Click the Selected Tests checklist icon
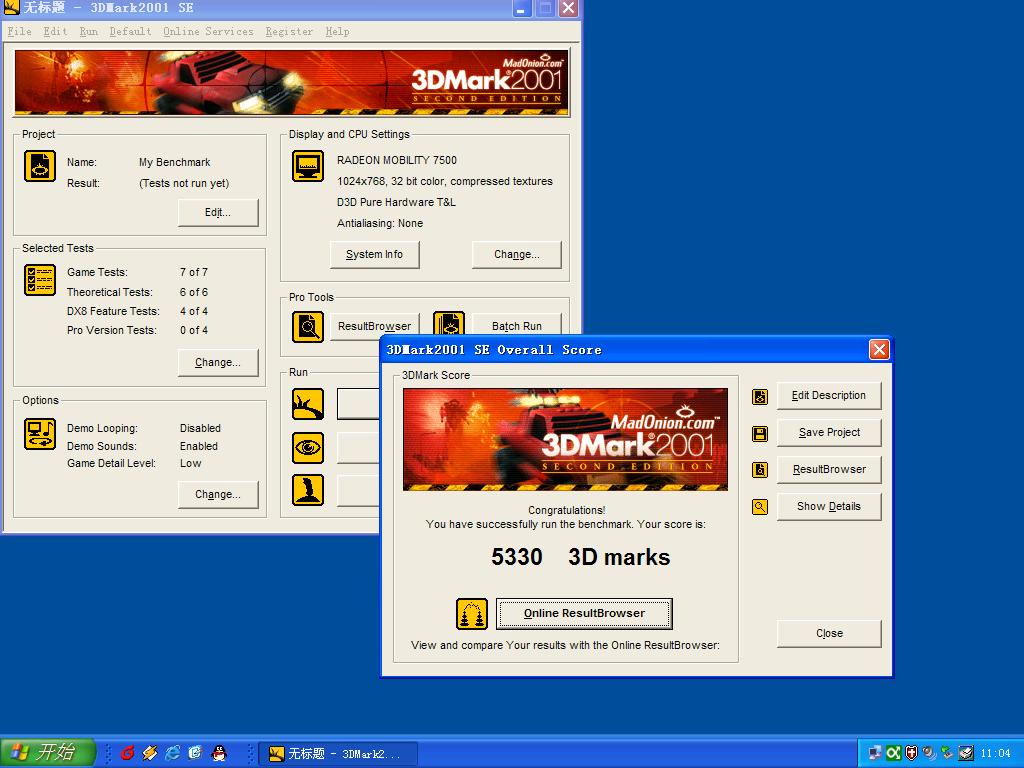The width and height of the screenshot is (1024, 768). pyautogui.click(x=40, y=280)
